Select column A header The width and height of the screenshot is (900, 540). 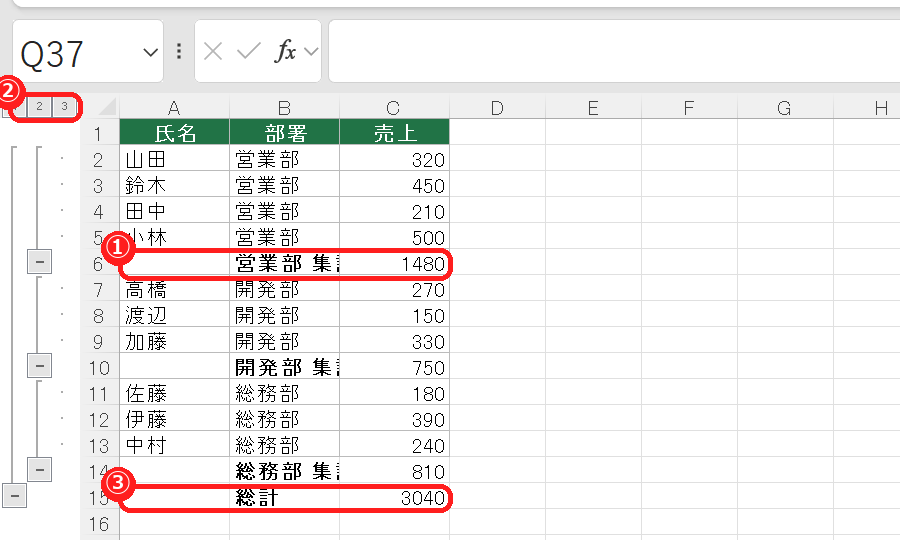point(174,107)
